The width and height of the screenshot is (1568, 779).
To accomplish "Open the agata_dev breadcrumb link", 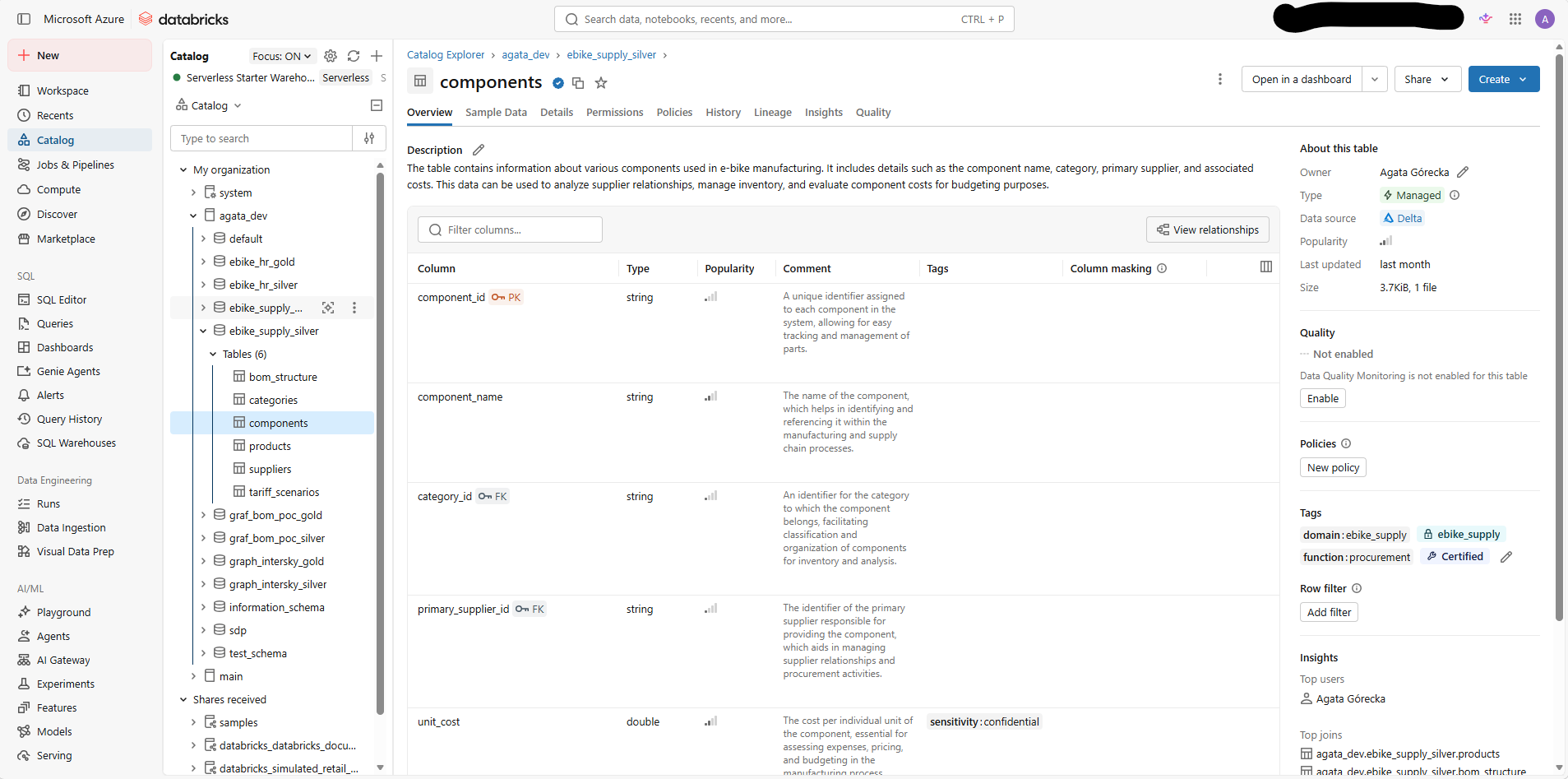I will (525, 54).
